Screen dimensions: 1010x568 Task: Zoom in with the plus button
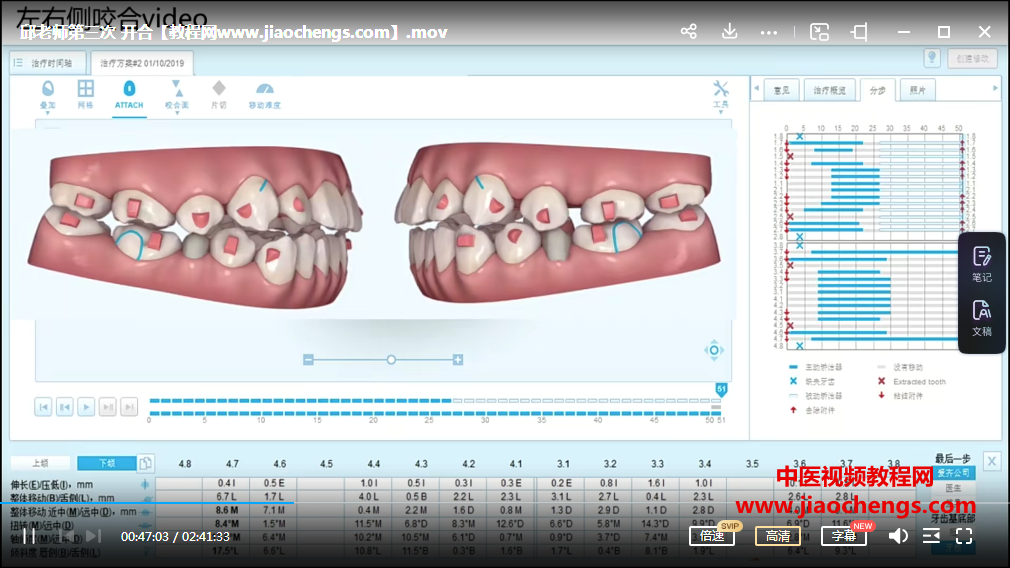[x=457, y=360]
